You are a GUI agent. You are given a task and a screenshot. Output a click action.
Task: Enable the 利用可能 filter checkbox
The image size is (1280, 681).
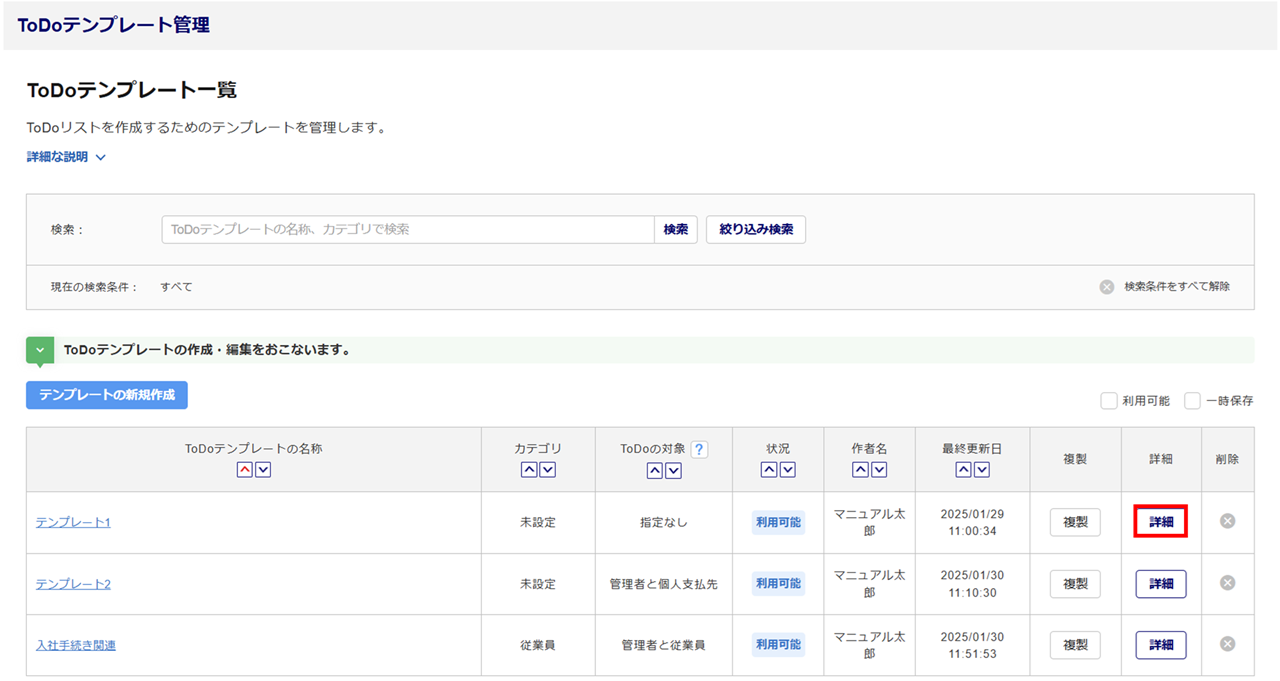[x=1109, y=401]
